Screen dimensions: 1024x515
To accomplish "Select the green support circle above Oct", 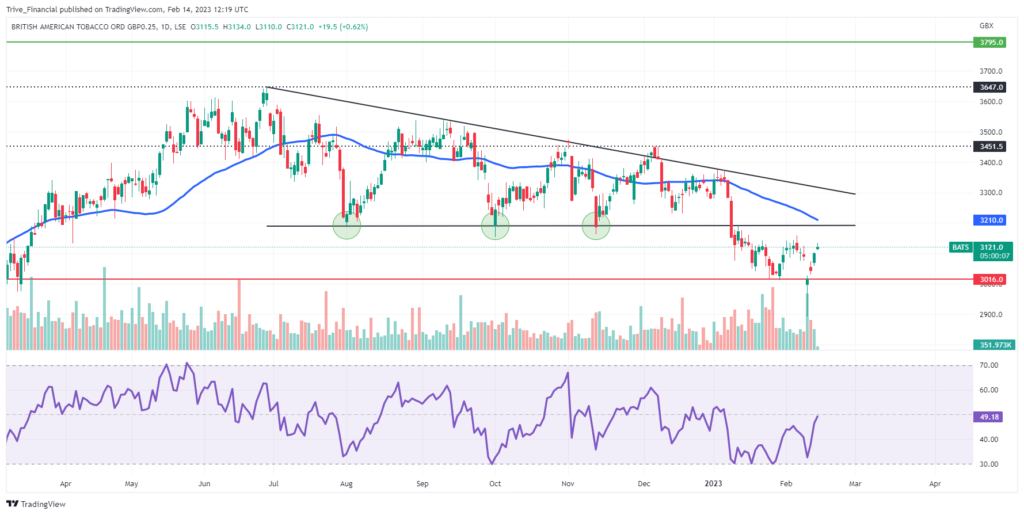I will 495,226.
